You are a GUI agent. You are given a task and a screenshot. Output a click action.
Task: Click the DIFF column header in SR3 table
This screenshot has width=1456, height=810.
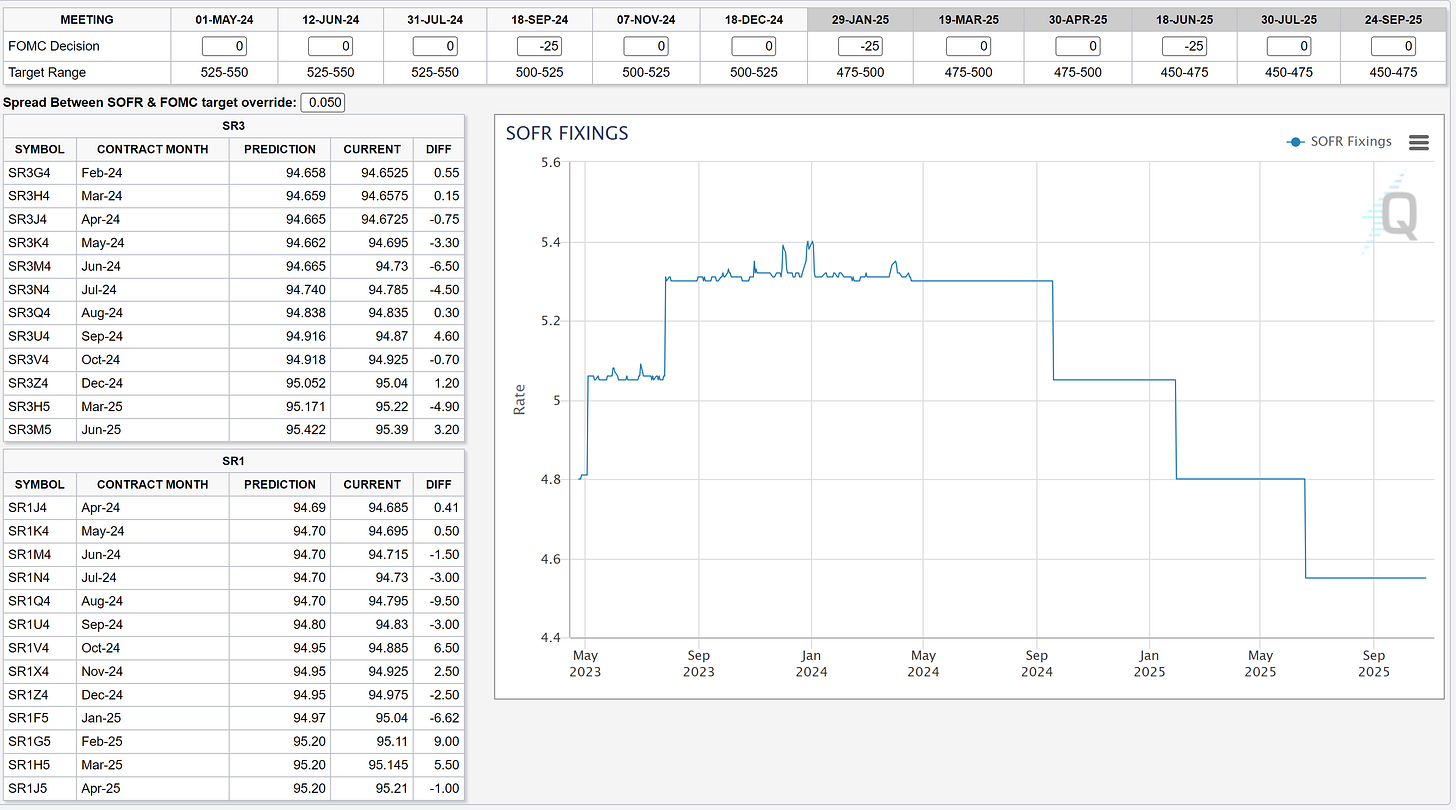pyautogui.click(x=437, y=148)
